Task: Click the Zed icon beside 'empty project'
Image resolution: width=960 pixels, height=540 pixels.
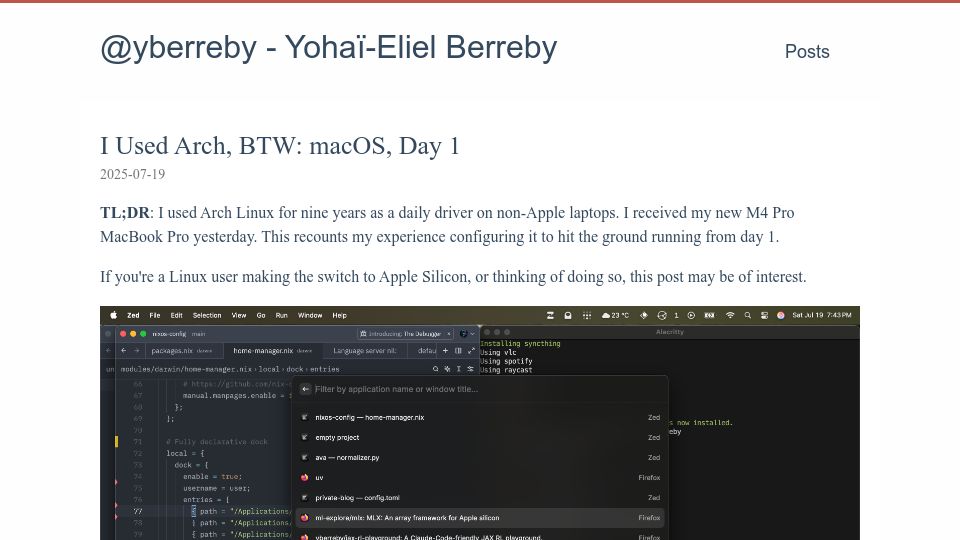Action: point(305,438)
